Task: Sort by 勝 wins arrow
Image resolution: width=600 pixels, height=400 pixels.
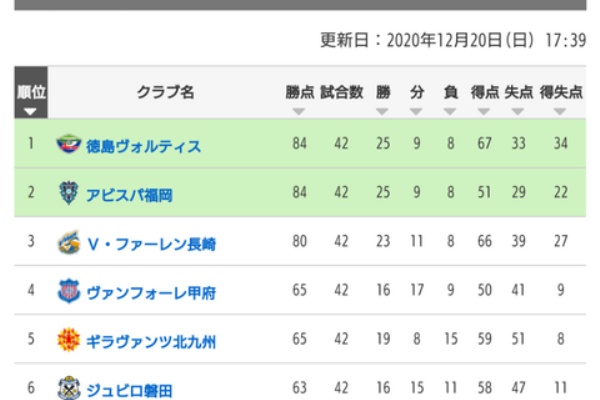Action: 382,111
